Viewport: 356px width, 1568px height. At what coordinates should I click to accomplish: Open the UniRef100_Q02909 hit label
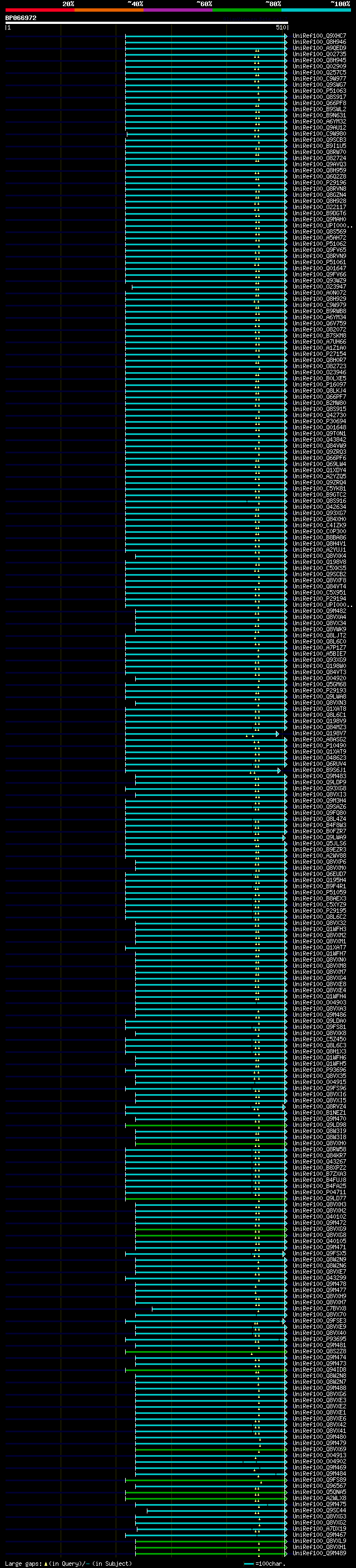pyautogui.click(x=319, y=66)
